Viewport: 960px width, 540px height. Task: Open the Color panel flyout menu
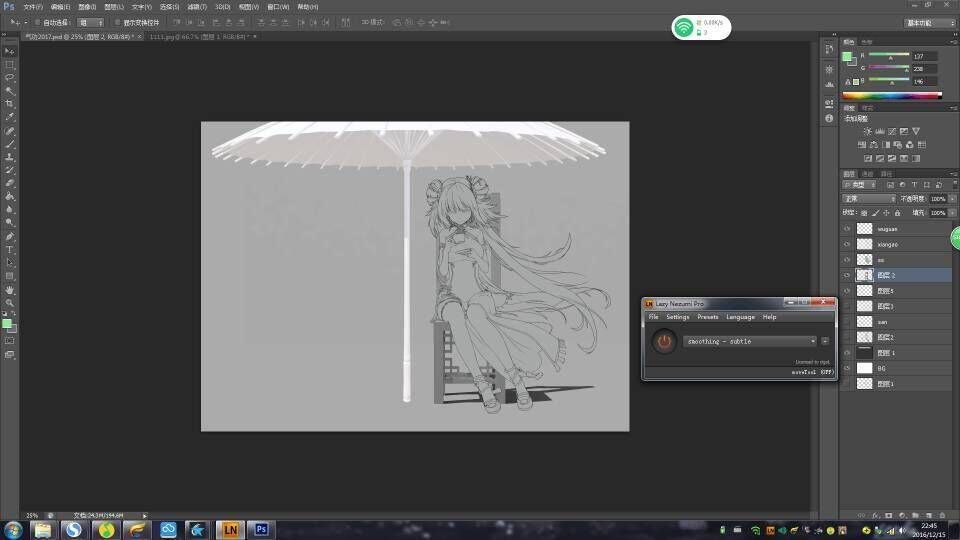954,42
